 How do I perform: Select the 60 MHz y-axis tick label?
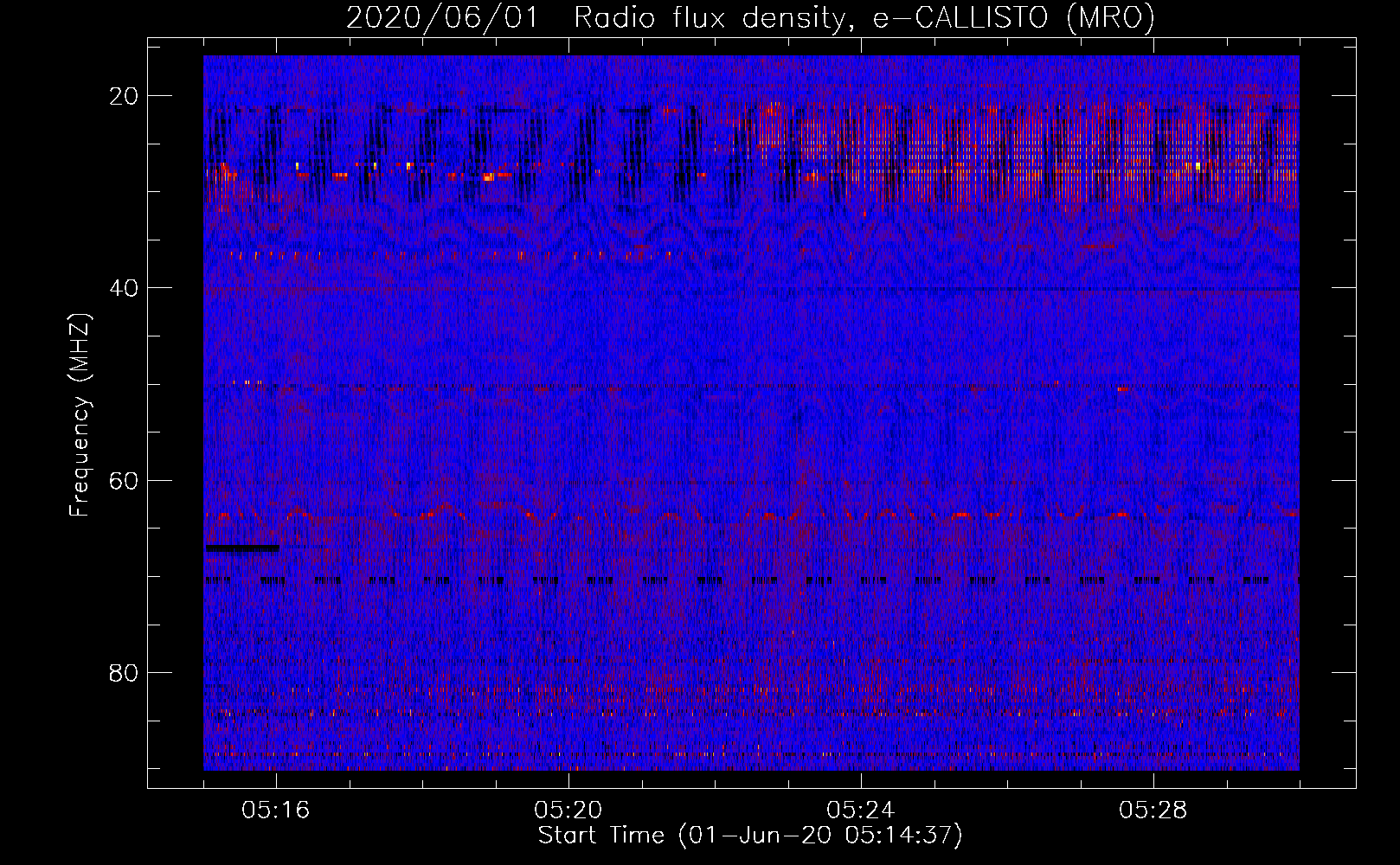[124, 480]
